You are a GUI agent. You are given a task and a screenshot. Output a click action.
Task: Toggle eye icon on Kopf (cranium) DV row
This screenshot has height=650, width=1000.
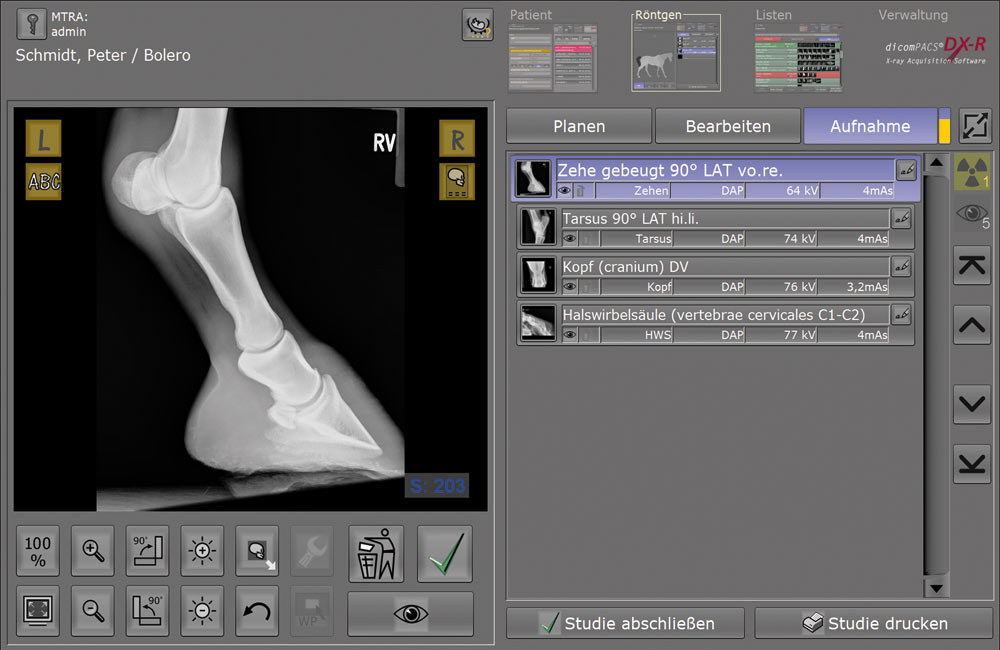pyautogui.click(x=570, y=287)
